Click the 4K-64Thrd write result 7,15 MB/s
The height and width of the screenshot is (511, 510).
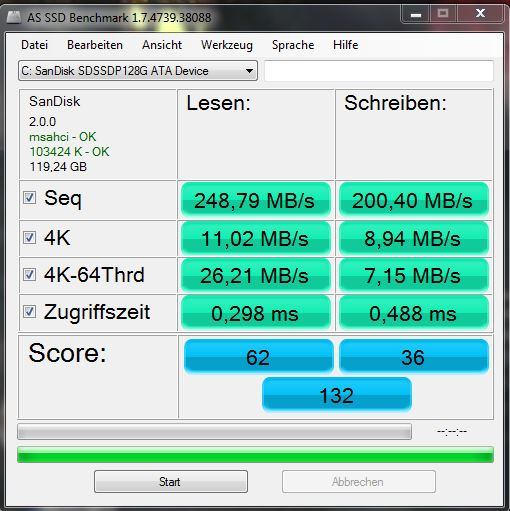[x=414, y=275]
